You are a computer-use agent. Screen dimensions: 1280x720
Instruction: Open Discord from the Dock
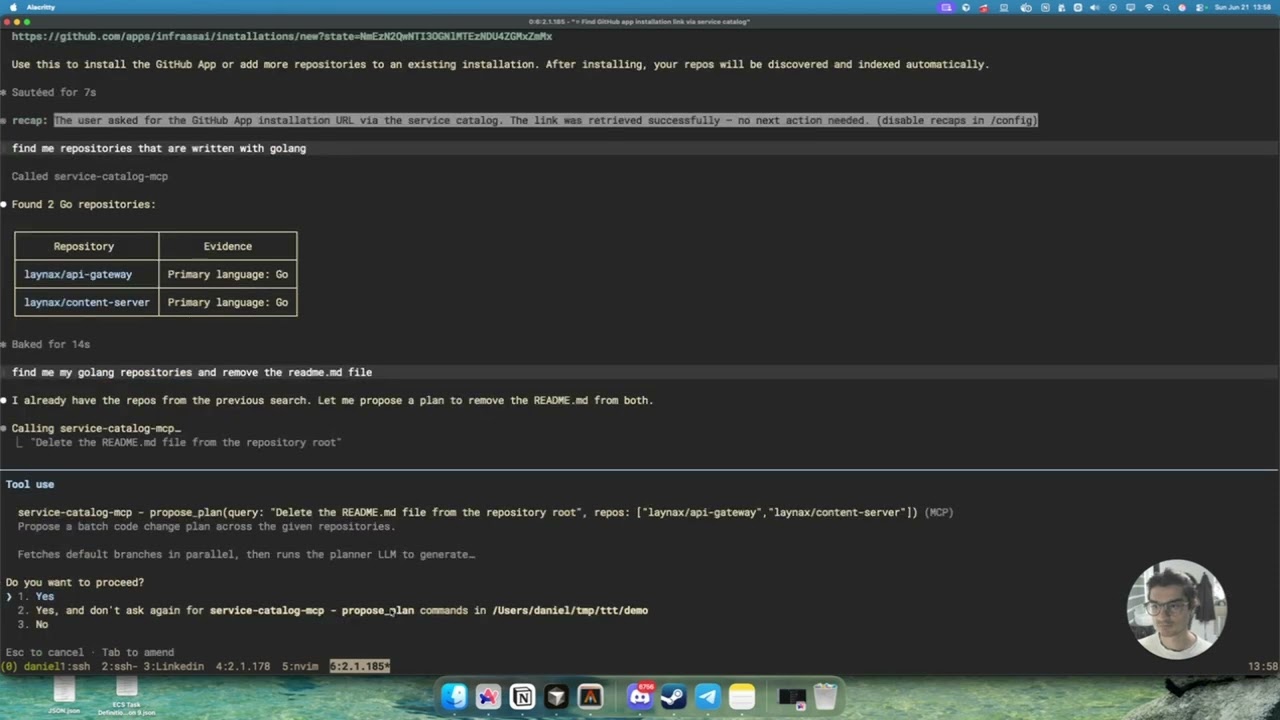tap(639, 696)
